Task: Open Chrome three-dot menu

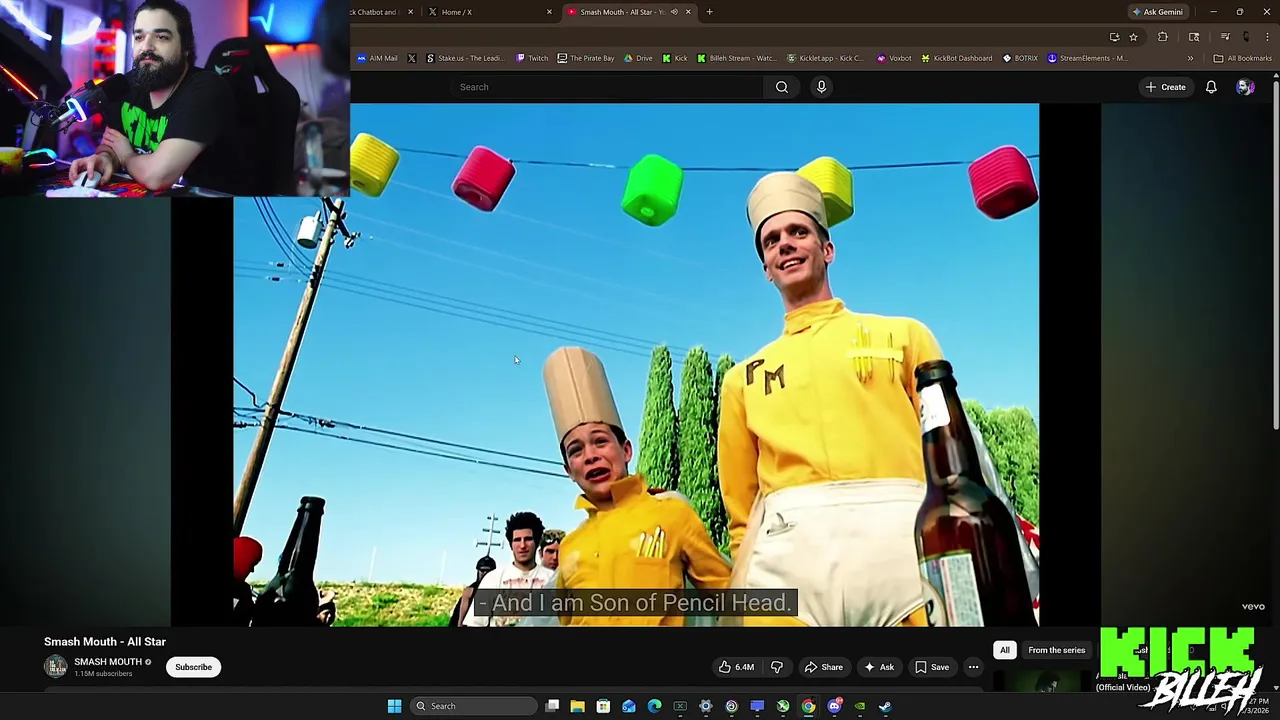Action: coord(1267,37)
